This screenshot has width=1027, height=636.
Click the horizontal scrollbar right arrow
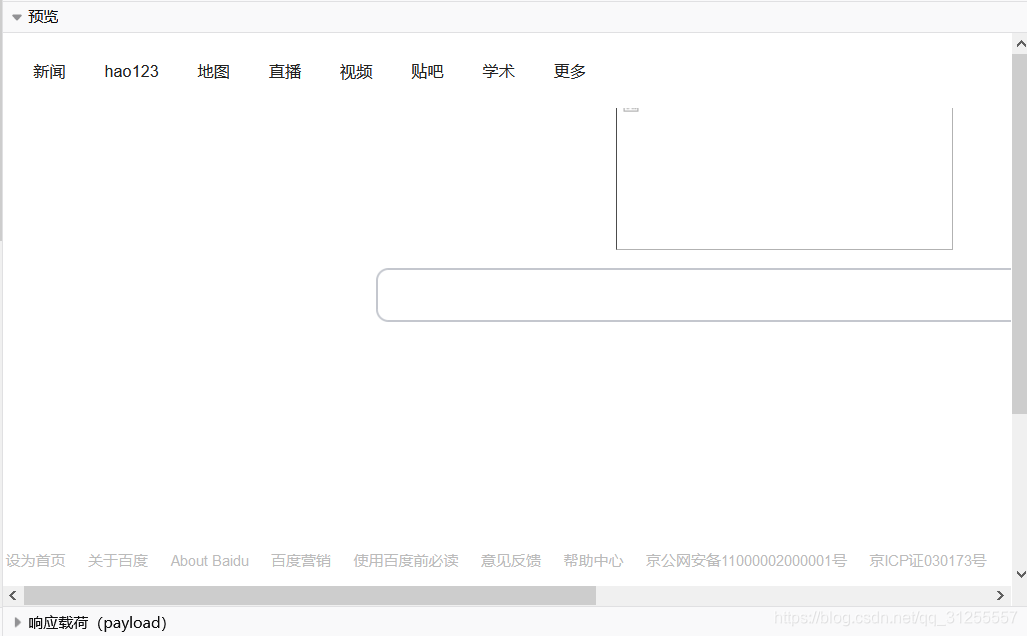point(1000,595)
